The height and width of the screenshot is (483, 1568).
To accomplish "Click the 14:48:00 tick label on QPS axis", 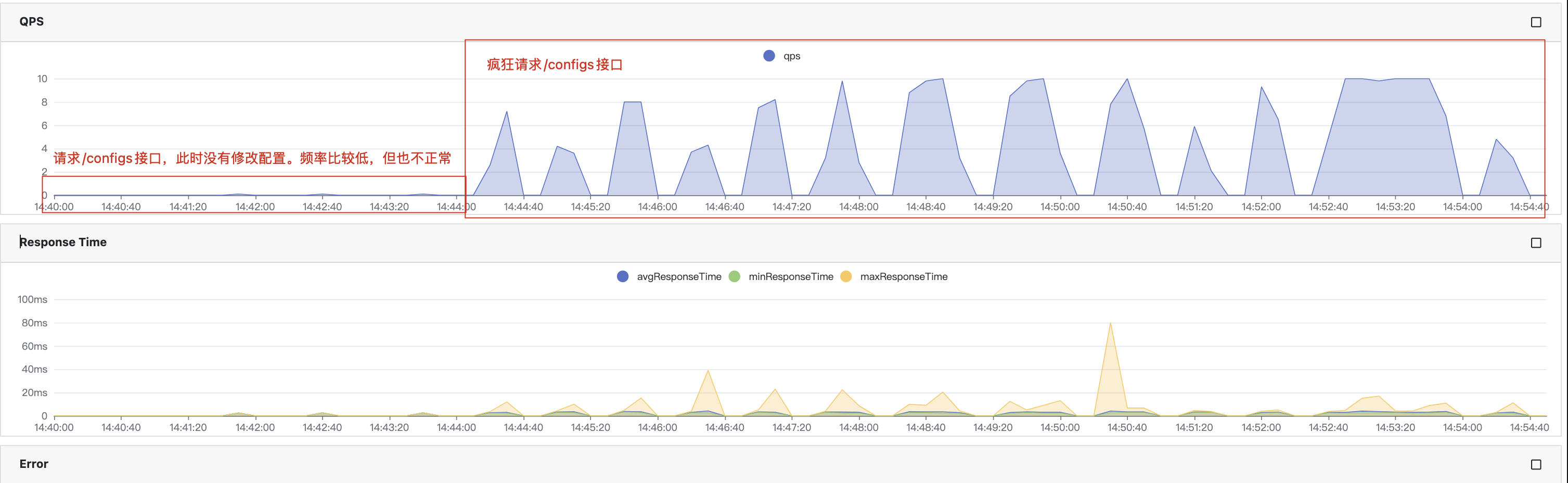I will (858, 207).
